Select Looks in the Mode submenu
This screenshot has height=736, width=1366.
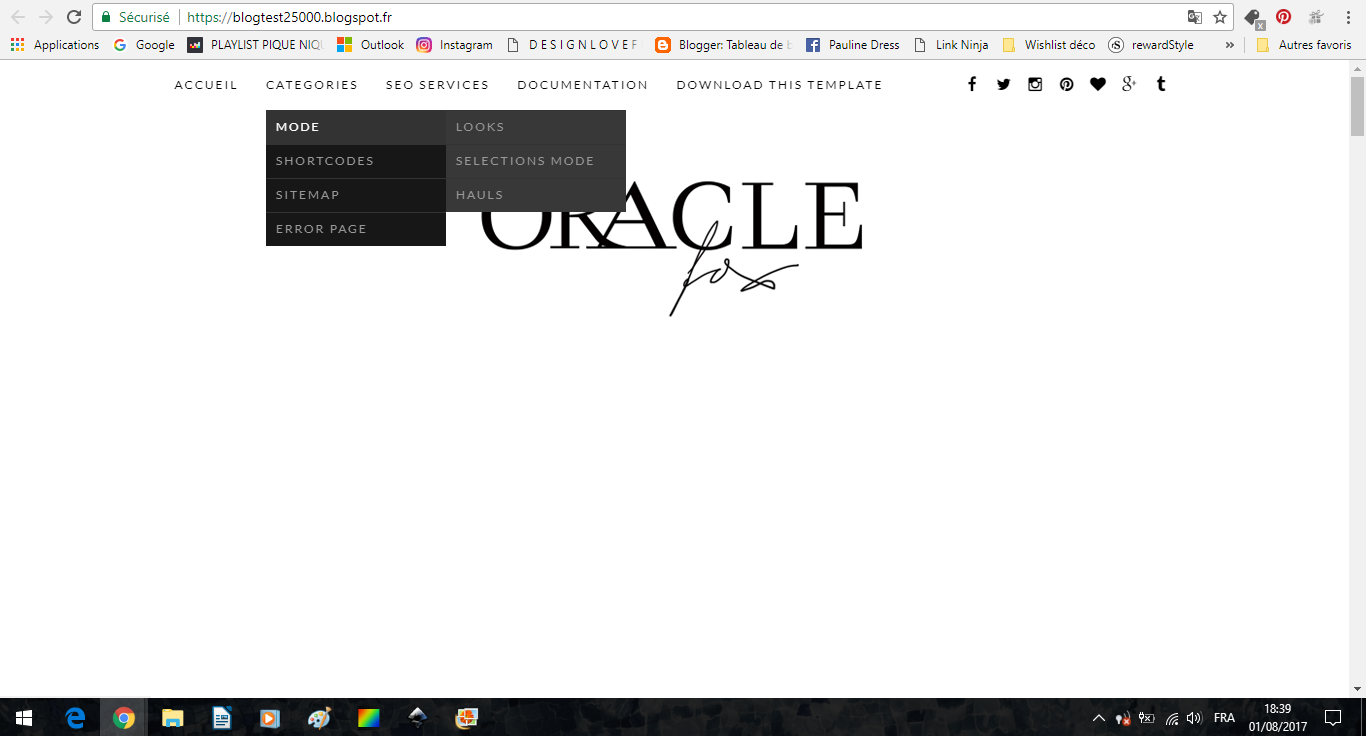(x=480, y=127)
